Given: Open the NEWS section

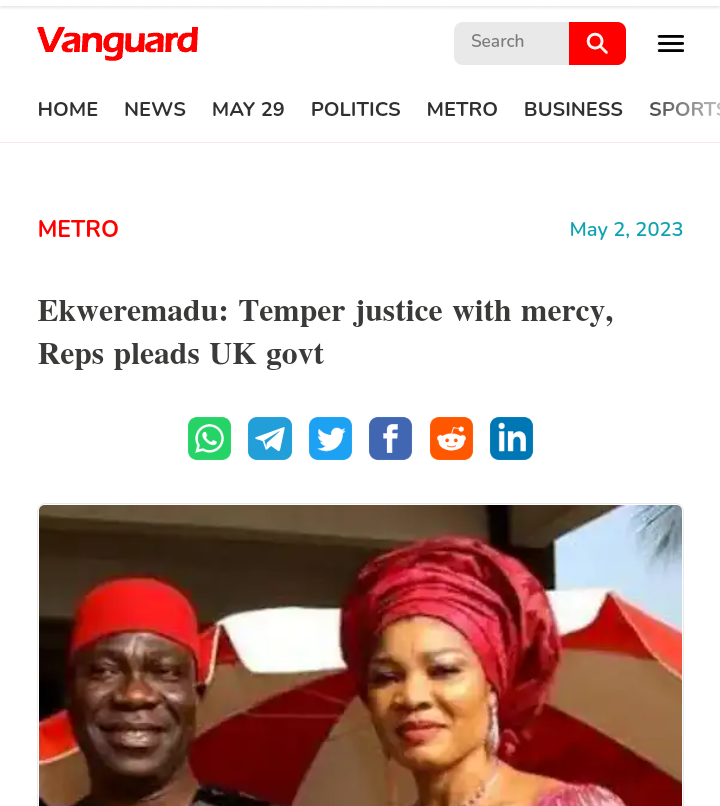Looking at the screenshot, I should pos(155,109).
